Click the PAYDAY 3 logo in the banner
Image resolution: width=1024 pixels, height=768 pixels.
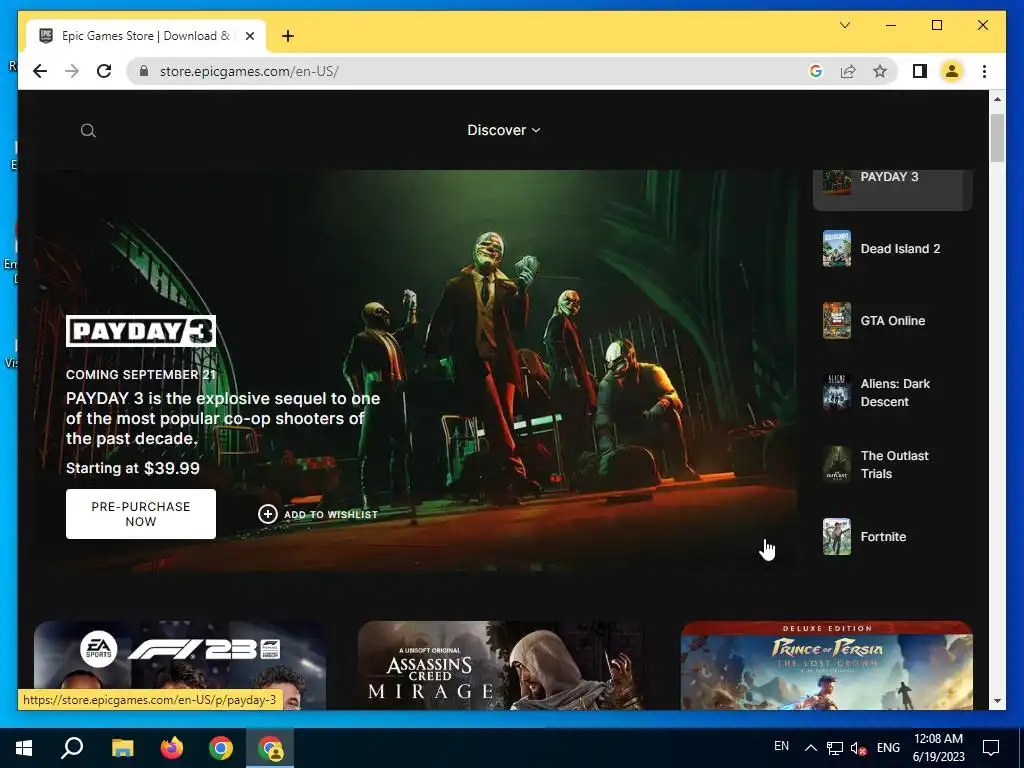(x=140, y=331)
